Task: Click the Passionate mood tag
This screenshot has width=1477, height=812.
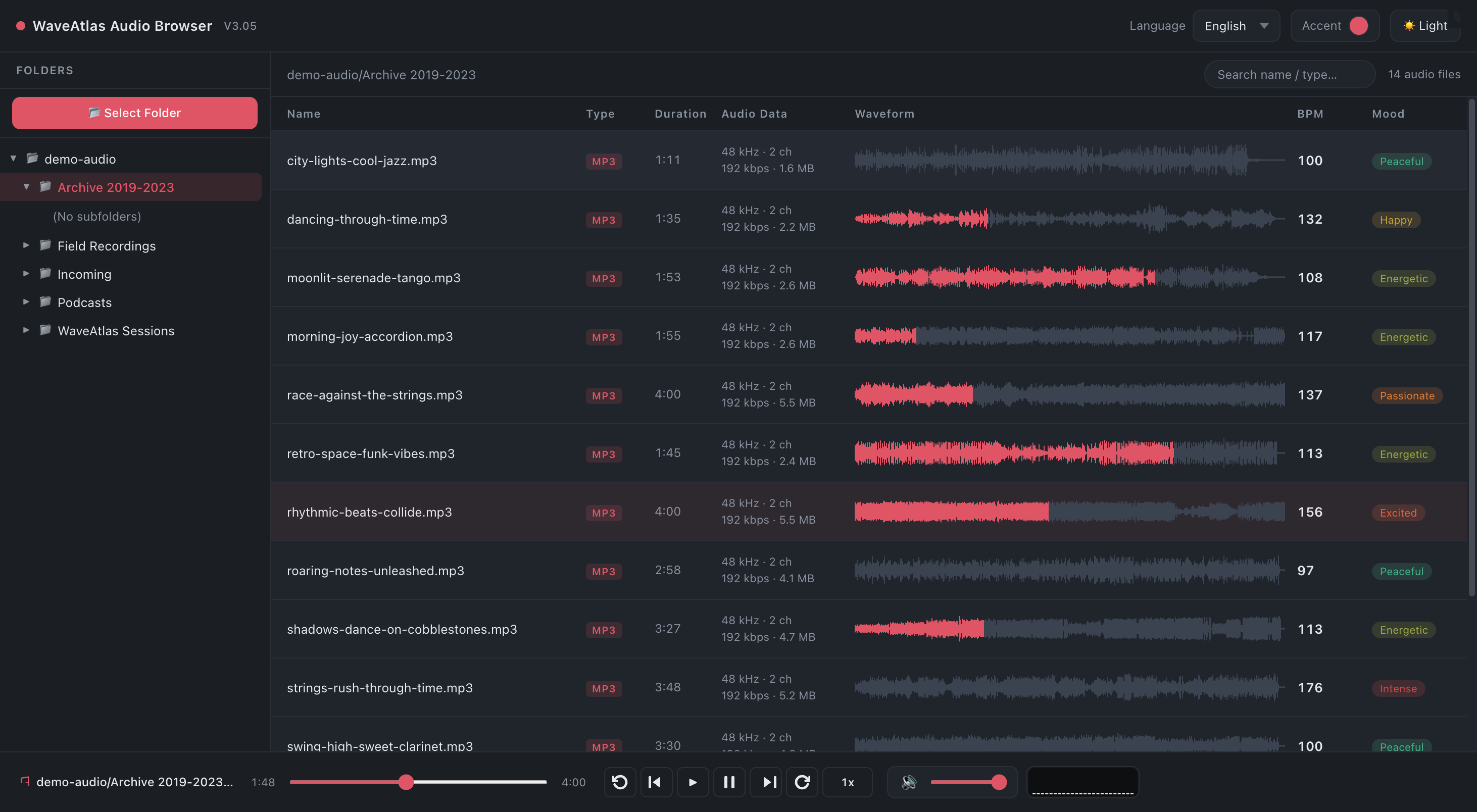Action: point(1406,395)
